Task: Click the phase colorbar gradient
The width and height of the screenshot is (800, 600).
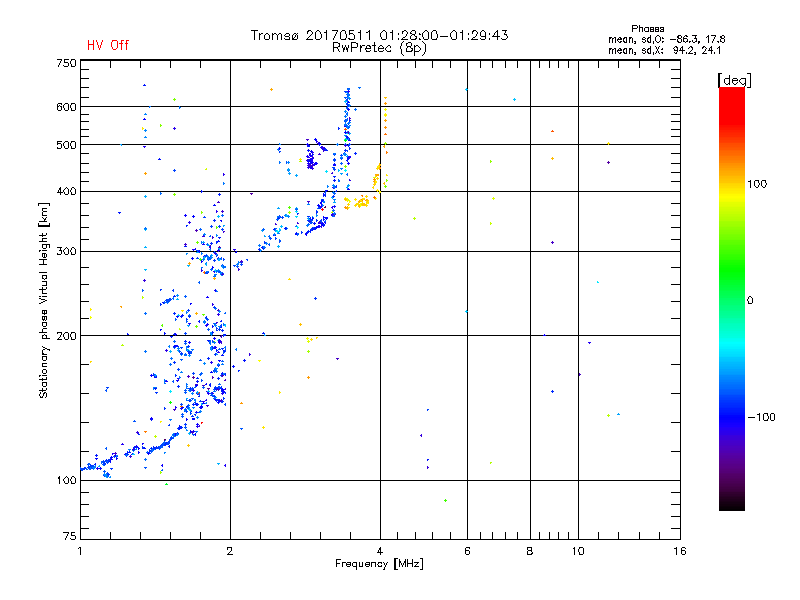Action: click(x=732, y=298)
